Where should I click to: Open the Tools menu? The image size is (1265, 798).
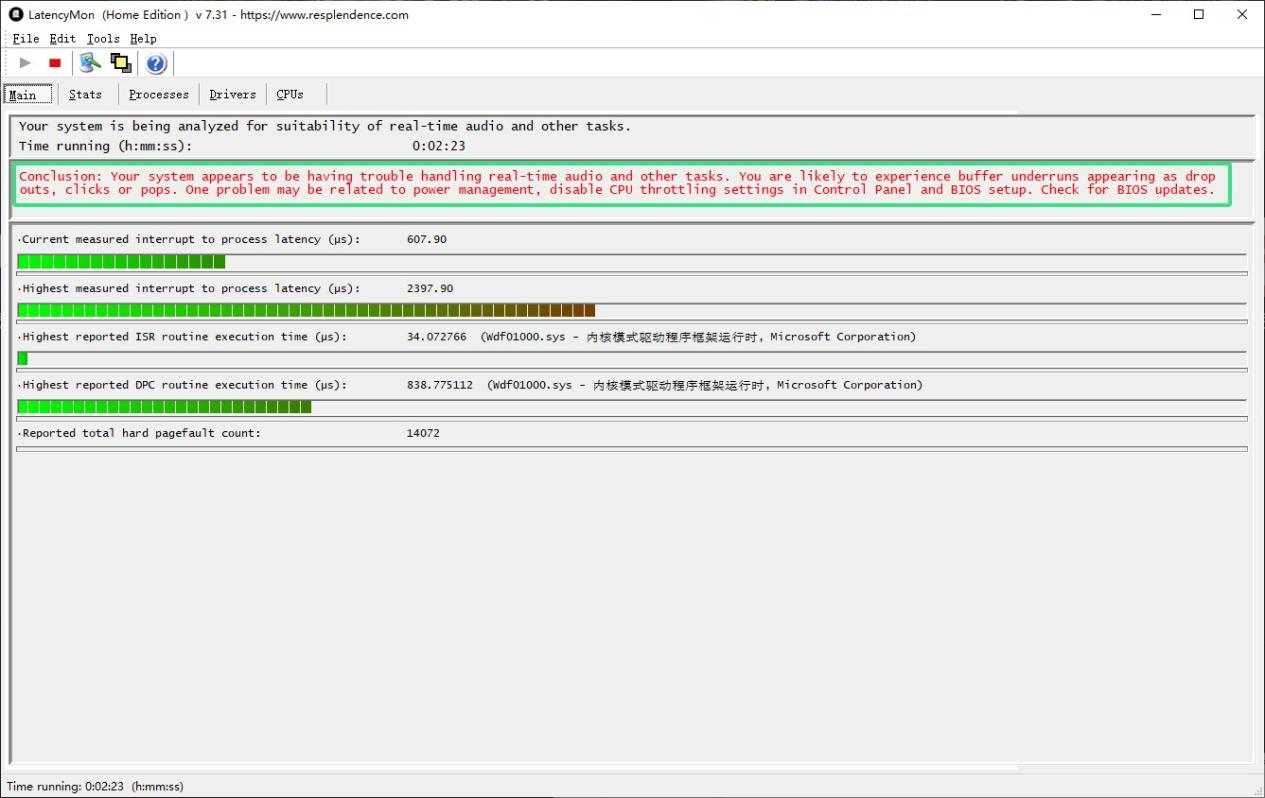[x=103, y=39]
